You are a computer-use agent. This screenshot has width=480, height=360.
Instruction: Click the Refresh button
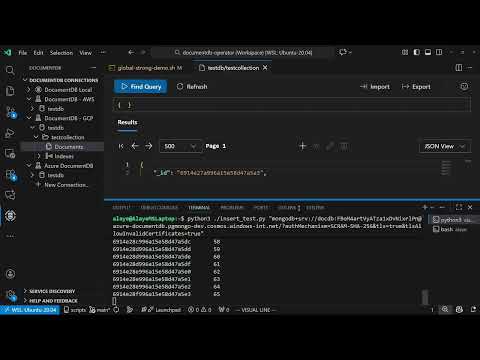192,87
